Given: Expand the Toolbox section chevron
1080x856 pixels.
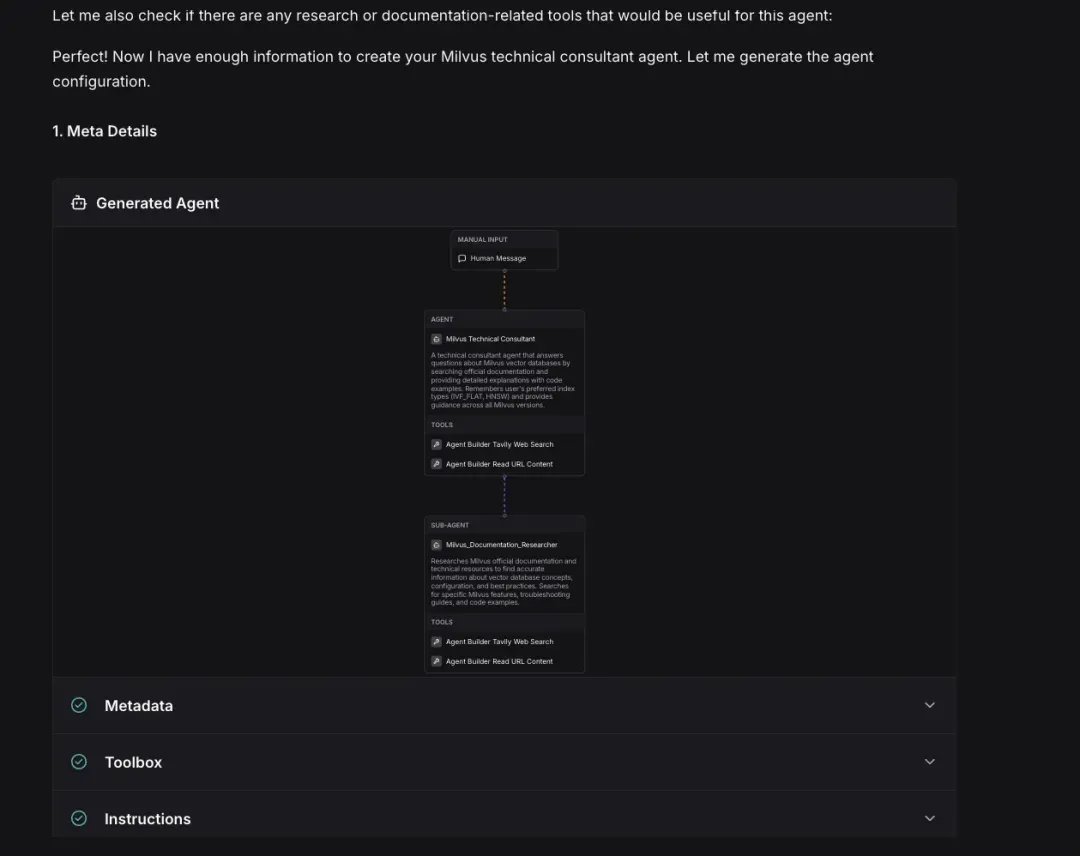Looking at the screenshot, I should click(930, 762).
